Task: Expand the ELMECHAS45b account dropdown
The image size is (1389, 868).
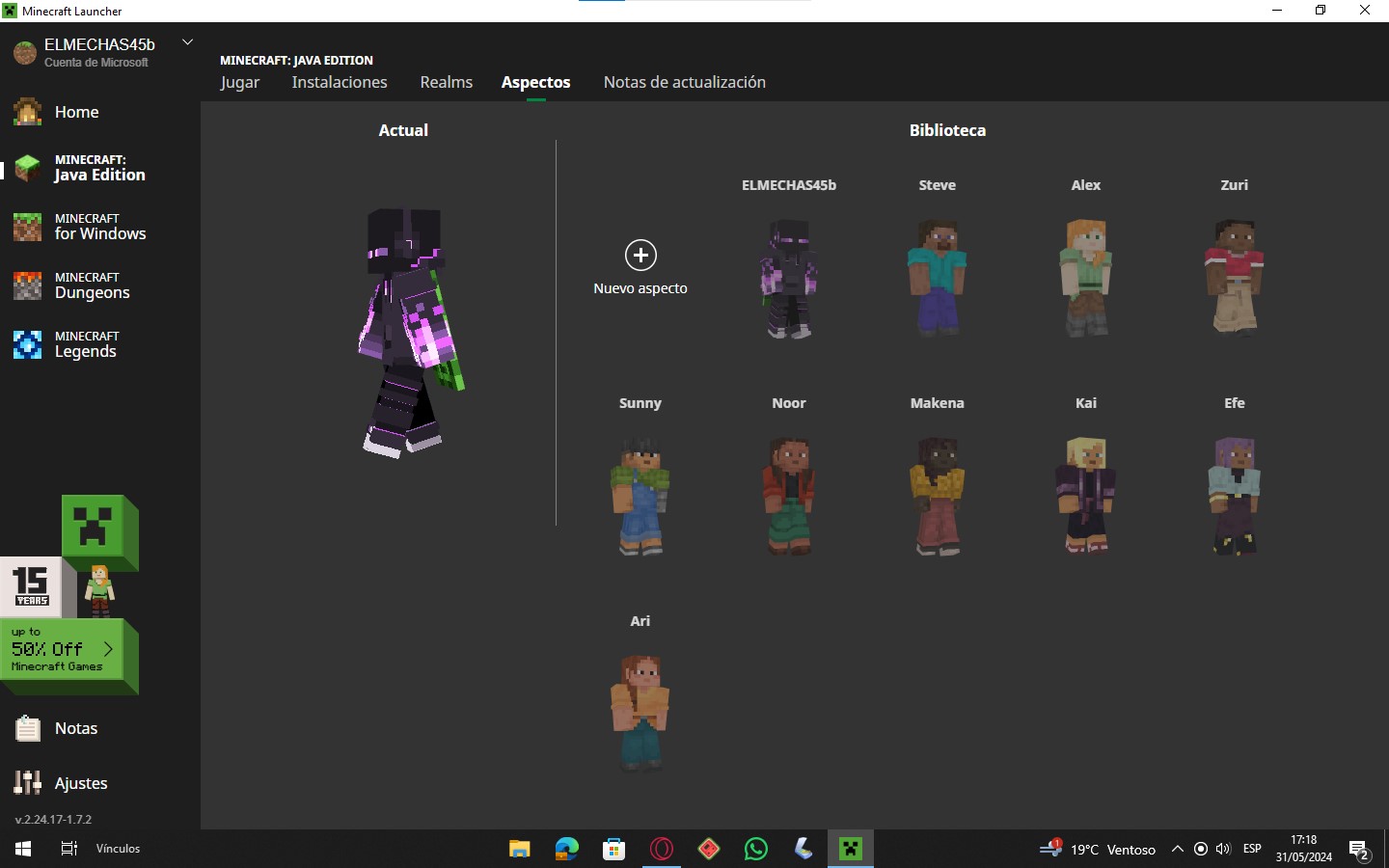Action: 188,42
